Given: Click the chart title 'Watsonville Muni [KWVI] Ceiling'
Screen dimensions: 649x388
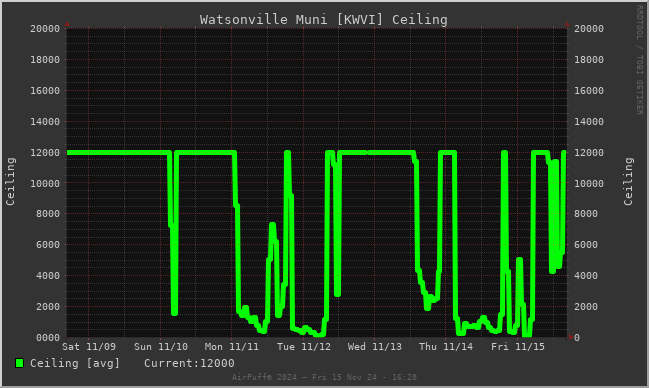Looking at the screenshot, I should (x=324, y=19).
